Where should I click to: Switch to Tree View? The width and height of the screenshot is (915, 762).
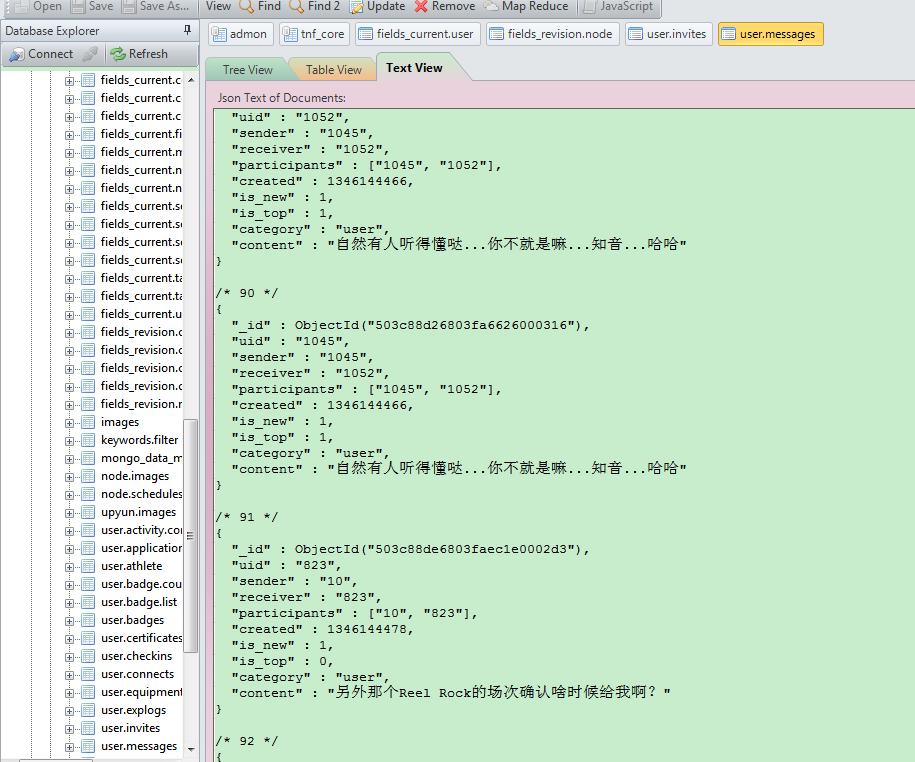click(x=247, y=69)
